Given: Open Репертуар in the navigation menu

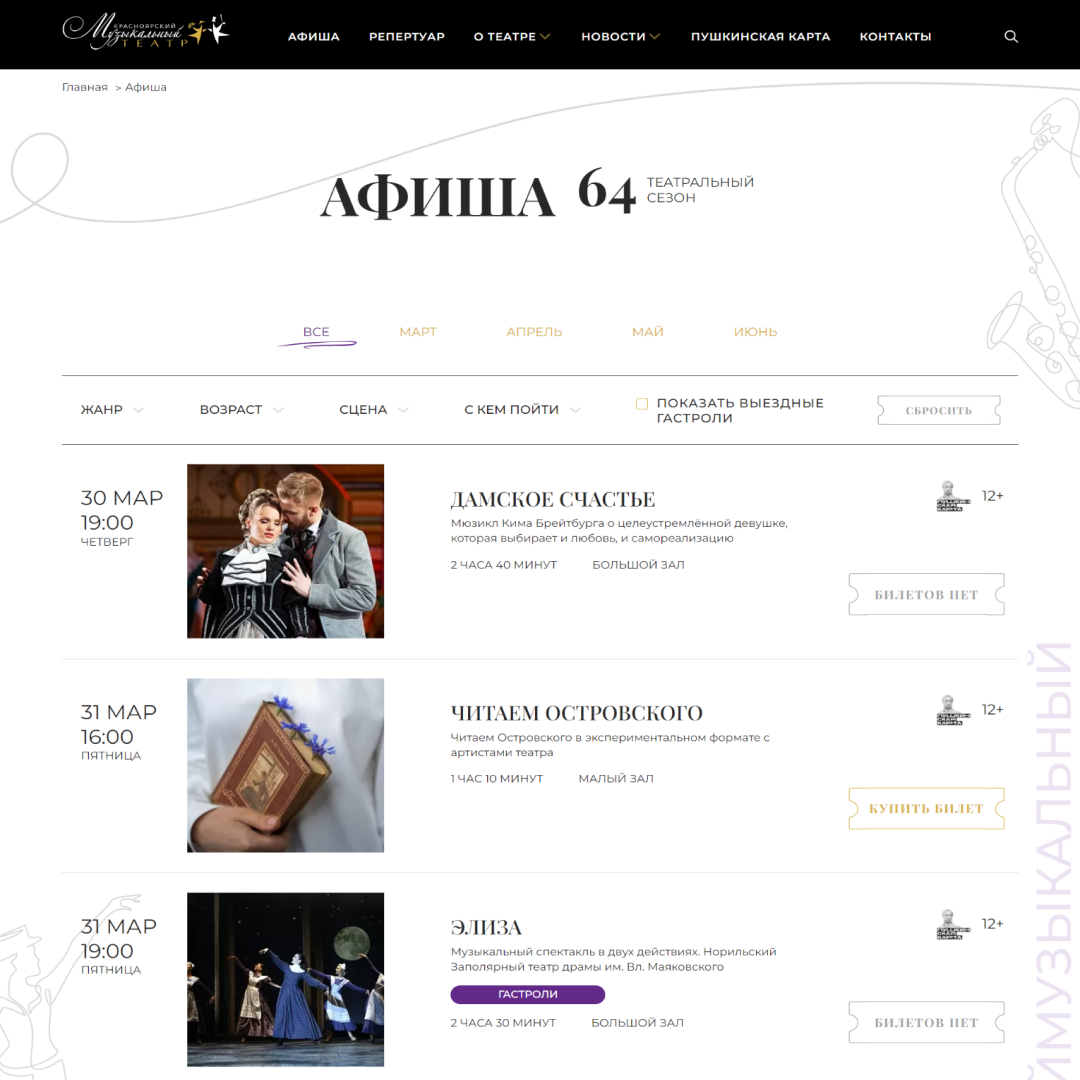Looking at the screenshot, I should click(x=407, y=37).
